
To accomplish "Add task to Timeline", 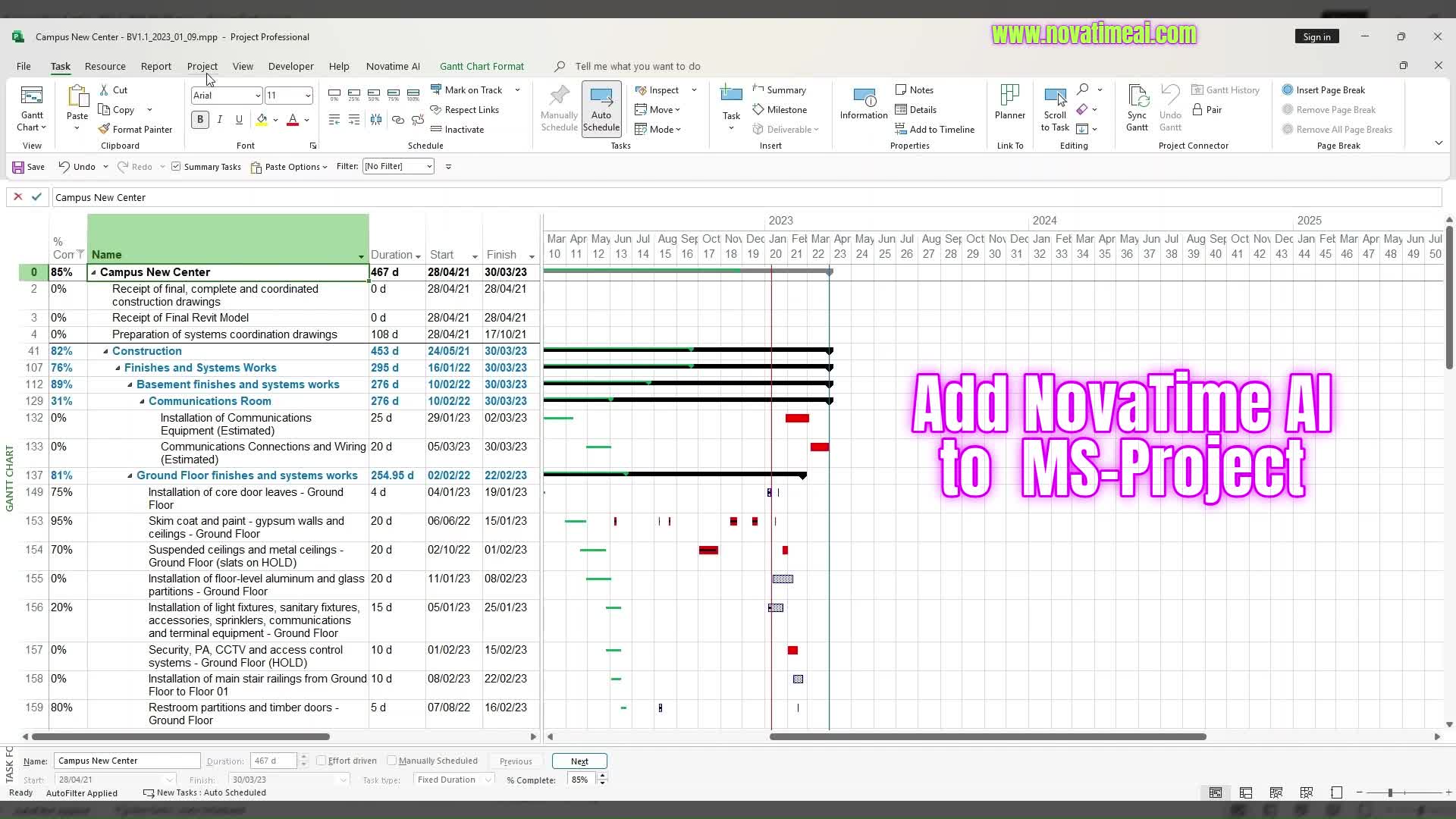I will [934, 129].
